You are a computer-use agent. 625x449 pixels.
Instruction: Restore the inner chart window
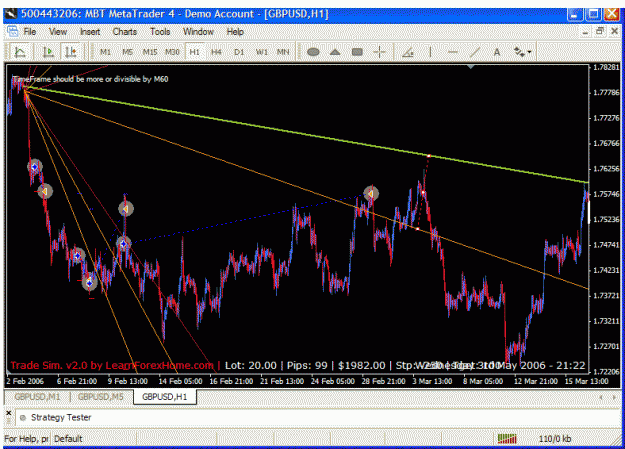[x=600, y=32]
